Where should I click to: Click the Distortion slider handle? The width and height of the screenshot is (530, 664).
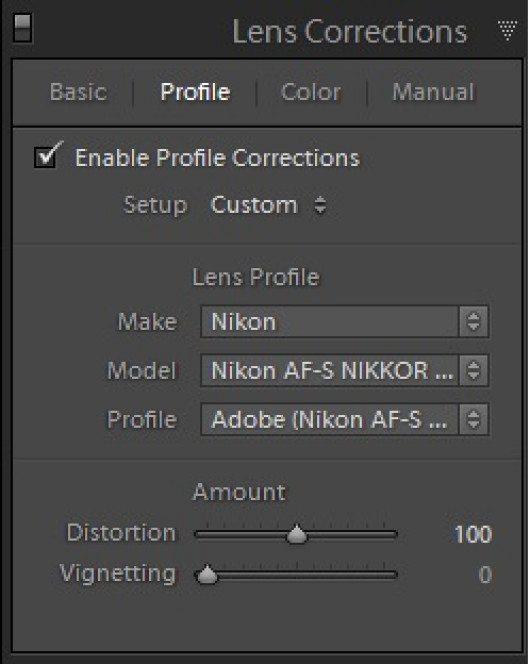click(x=297, y=534)
